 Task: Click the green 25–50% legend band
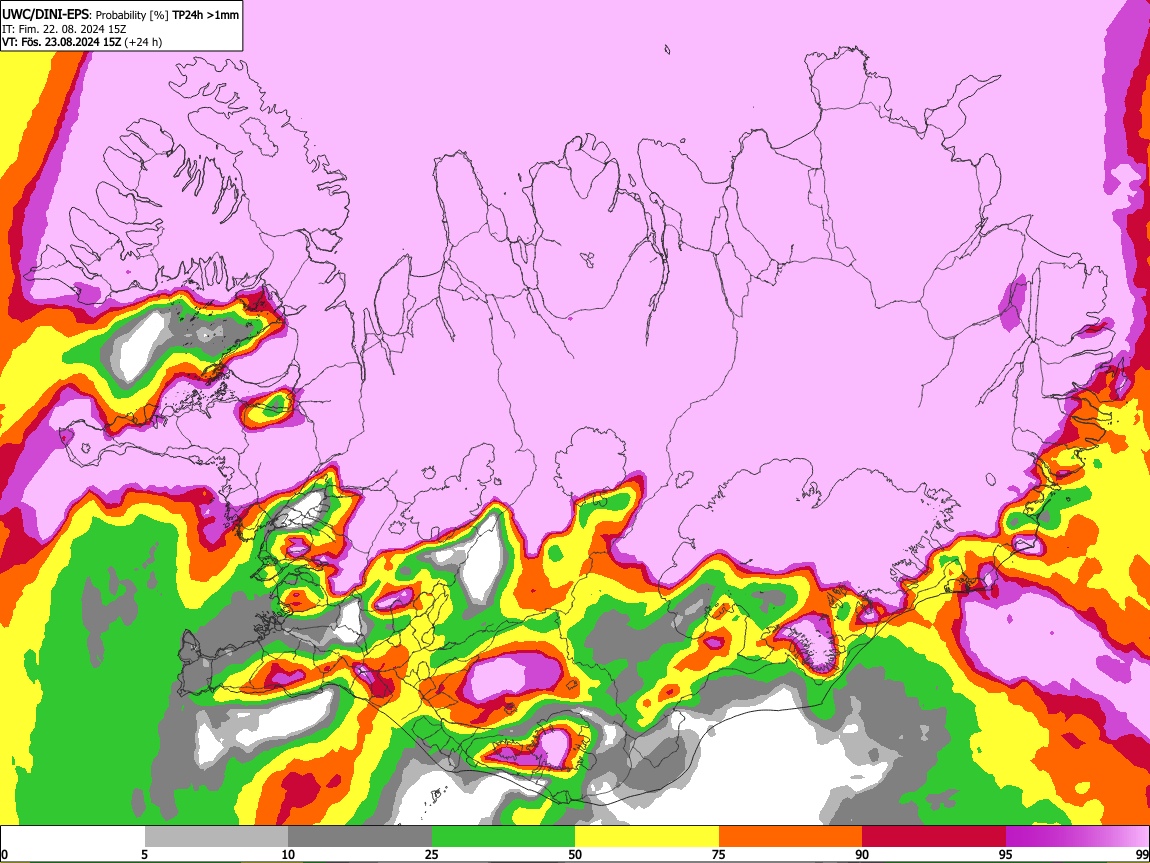(503, 837)
